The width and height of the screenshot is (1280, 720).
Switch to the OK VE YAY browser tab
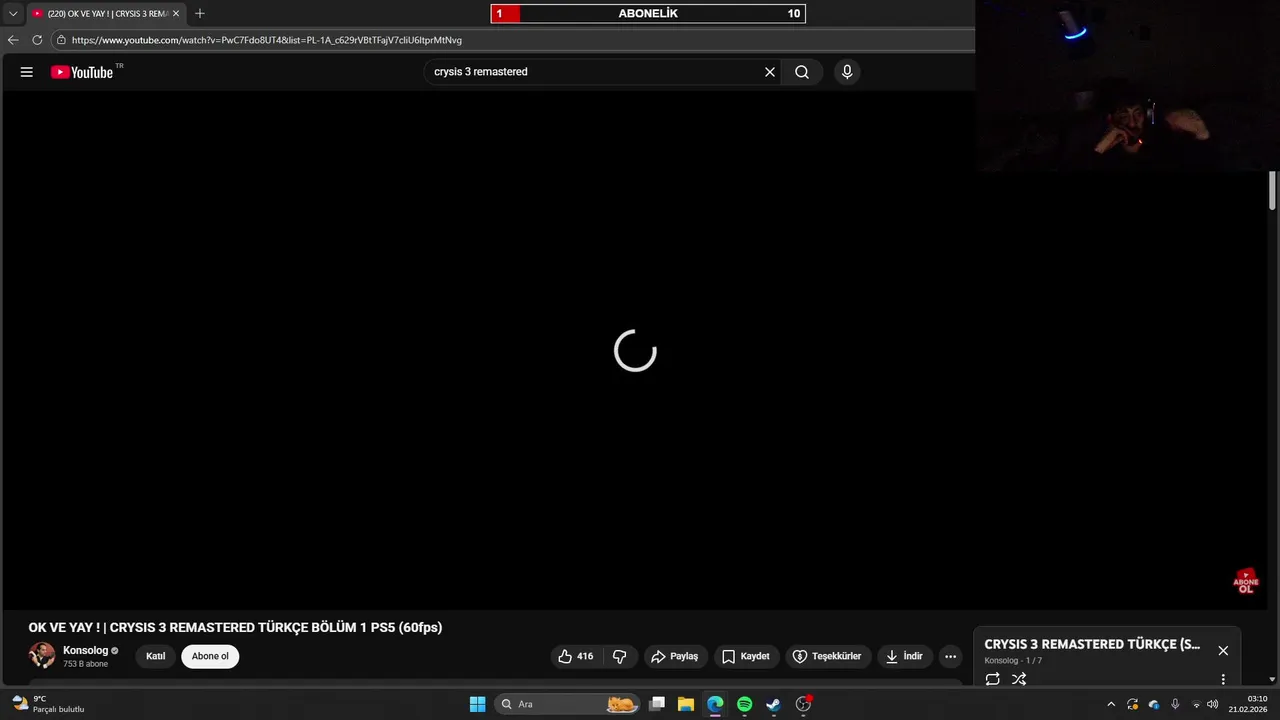tap(105, 14)
